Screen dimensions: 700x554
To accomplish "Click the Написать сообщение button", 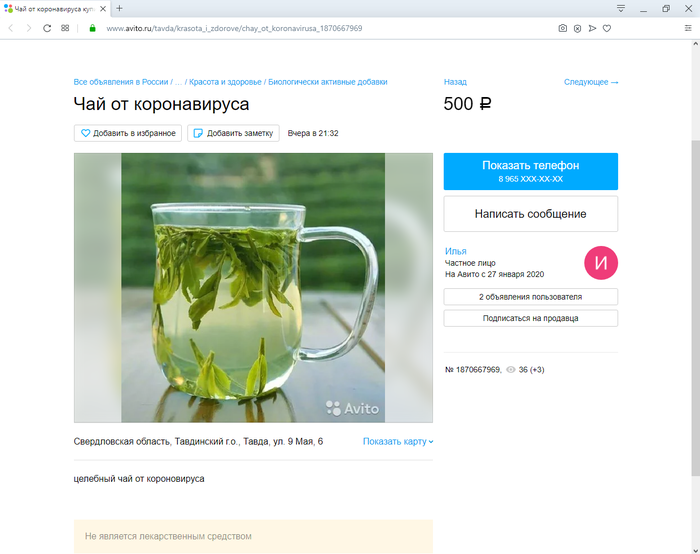I will click(530, 214).
